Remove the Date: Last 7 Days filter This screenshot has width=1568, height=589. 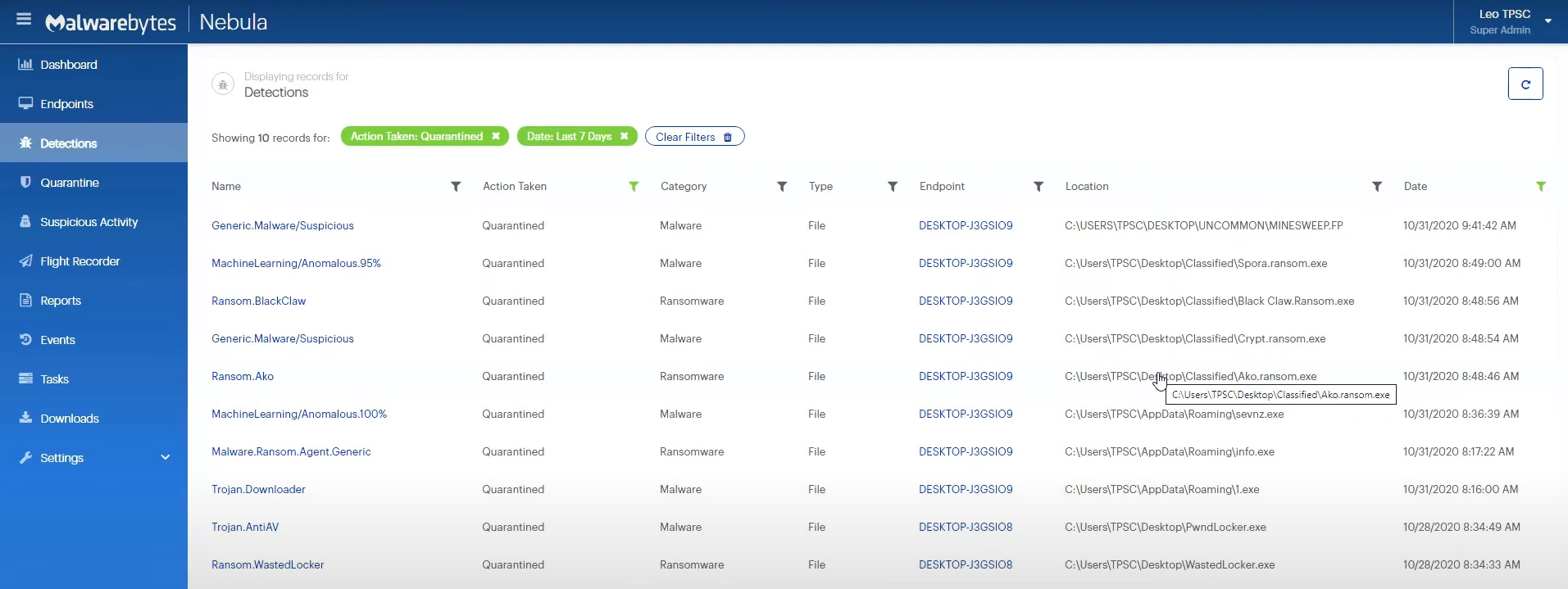tap(625, 137)
